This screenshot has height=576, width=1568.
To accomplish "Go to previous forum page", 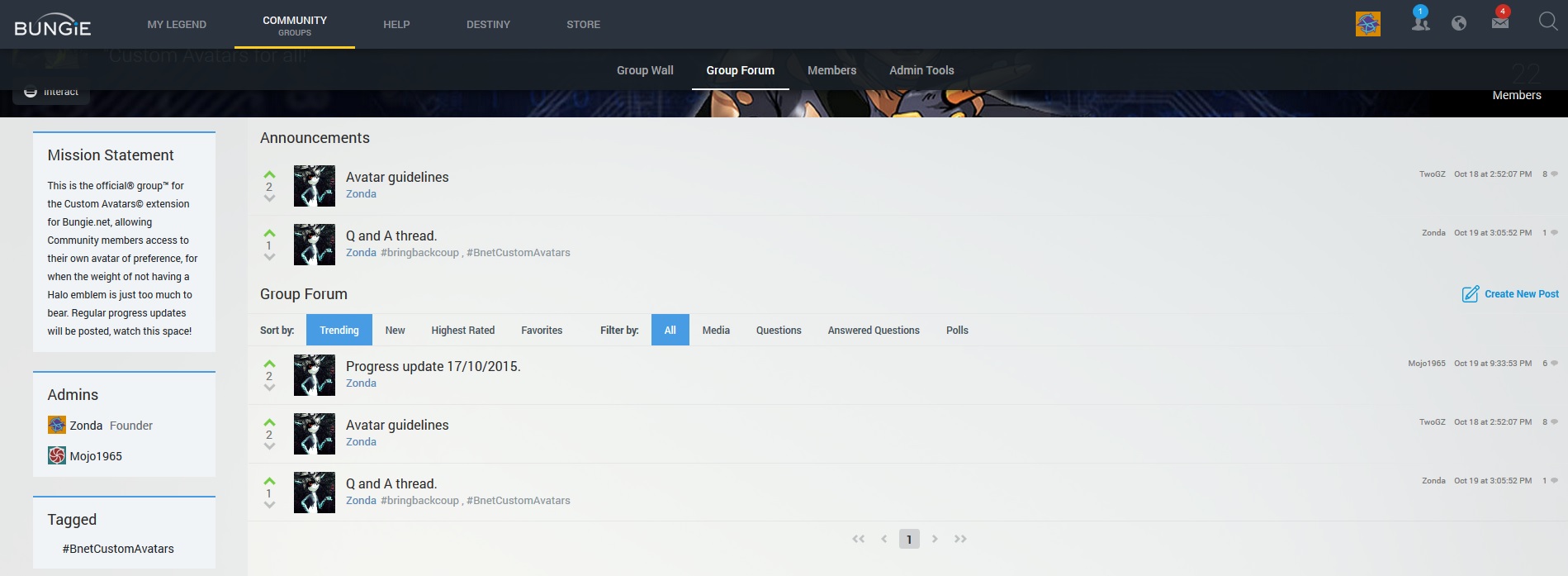I will [884, 539].
